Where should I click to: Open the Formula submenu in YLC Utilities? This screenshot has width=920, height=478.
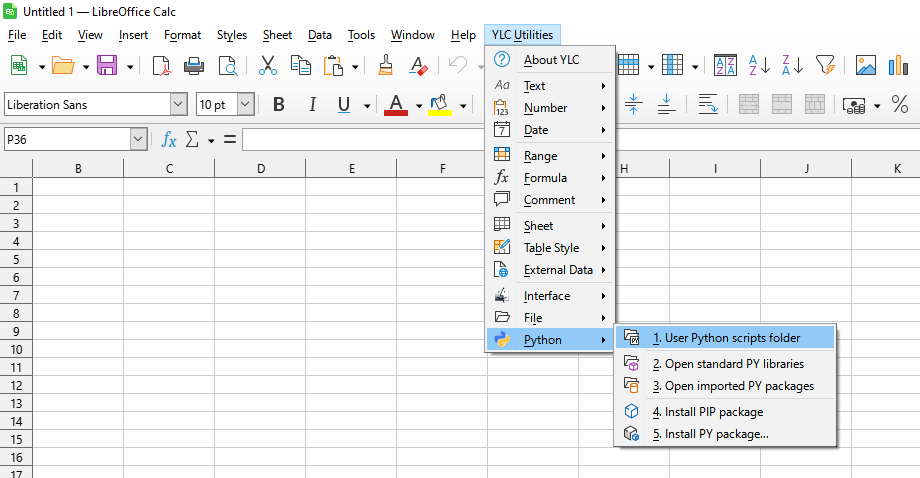pyautogui.click(x=545, y=178)
